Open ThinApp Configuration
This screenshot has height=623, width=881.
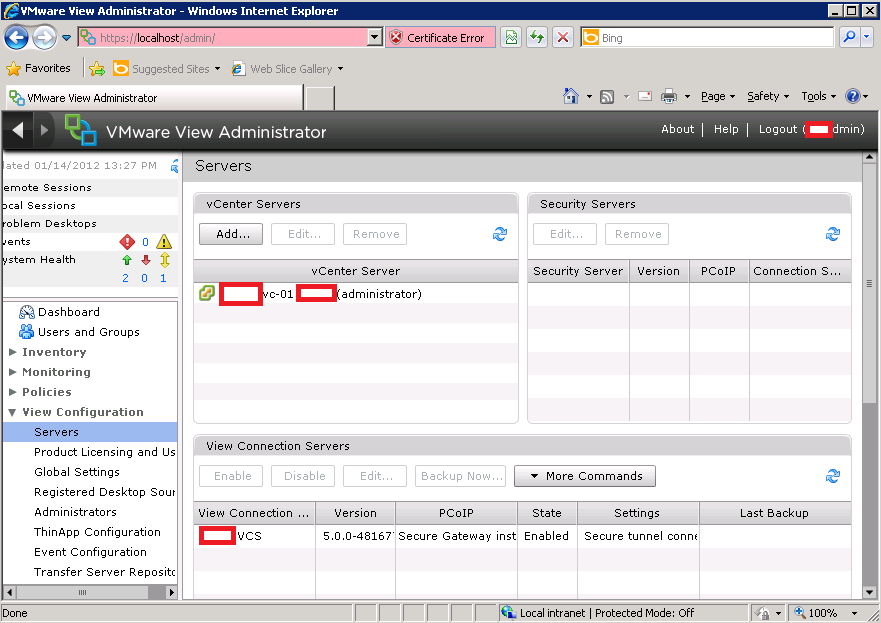pos(97,532)
